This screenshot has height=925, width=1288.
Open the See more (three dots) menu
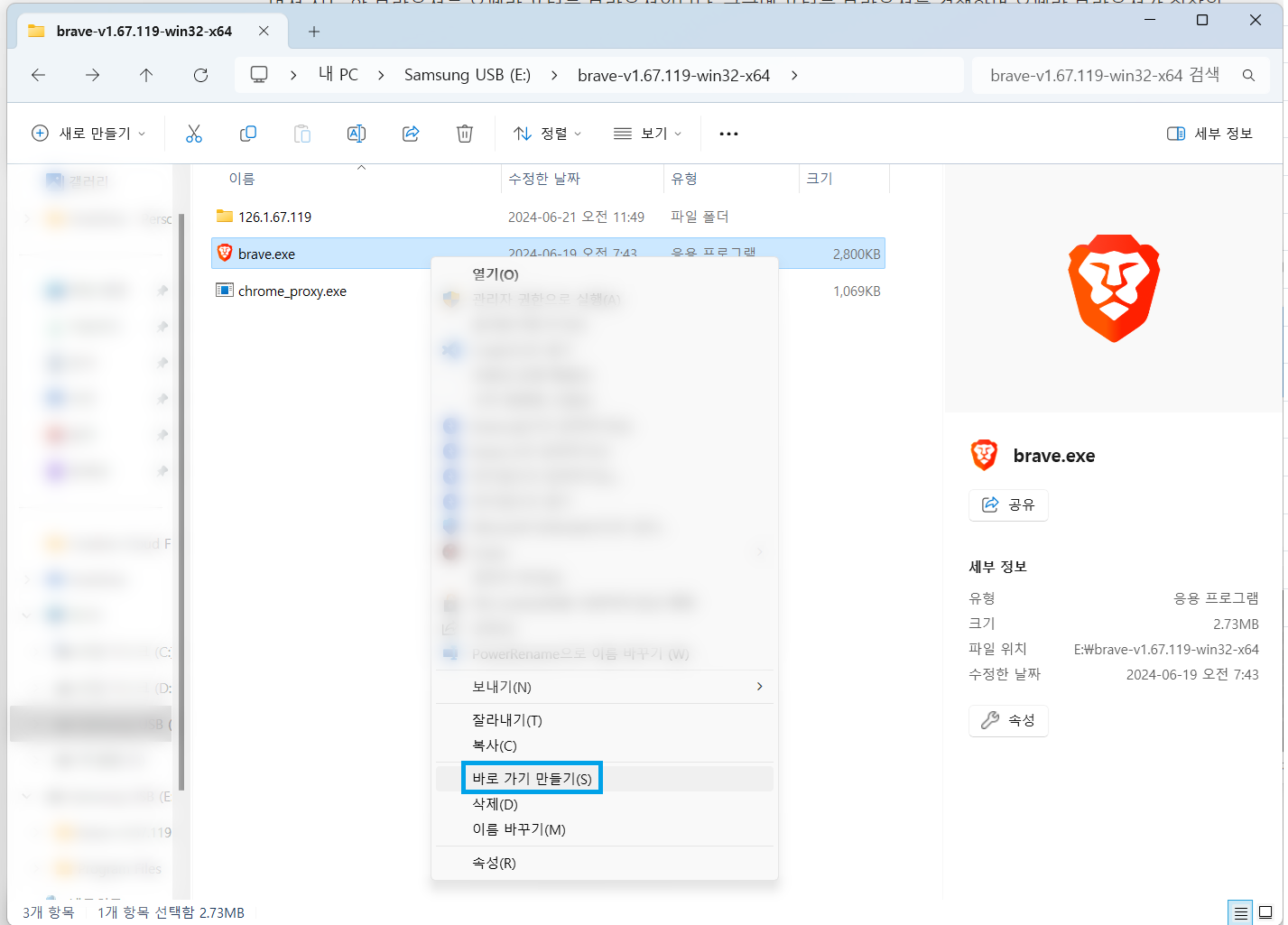728,134
